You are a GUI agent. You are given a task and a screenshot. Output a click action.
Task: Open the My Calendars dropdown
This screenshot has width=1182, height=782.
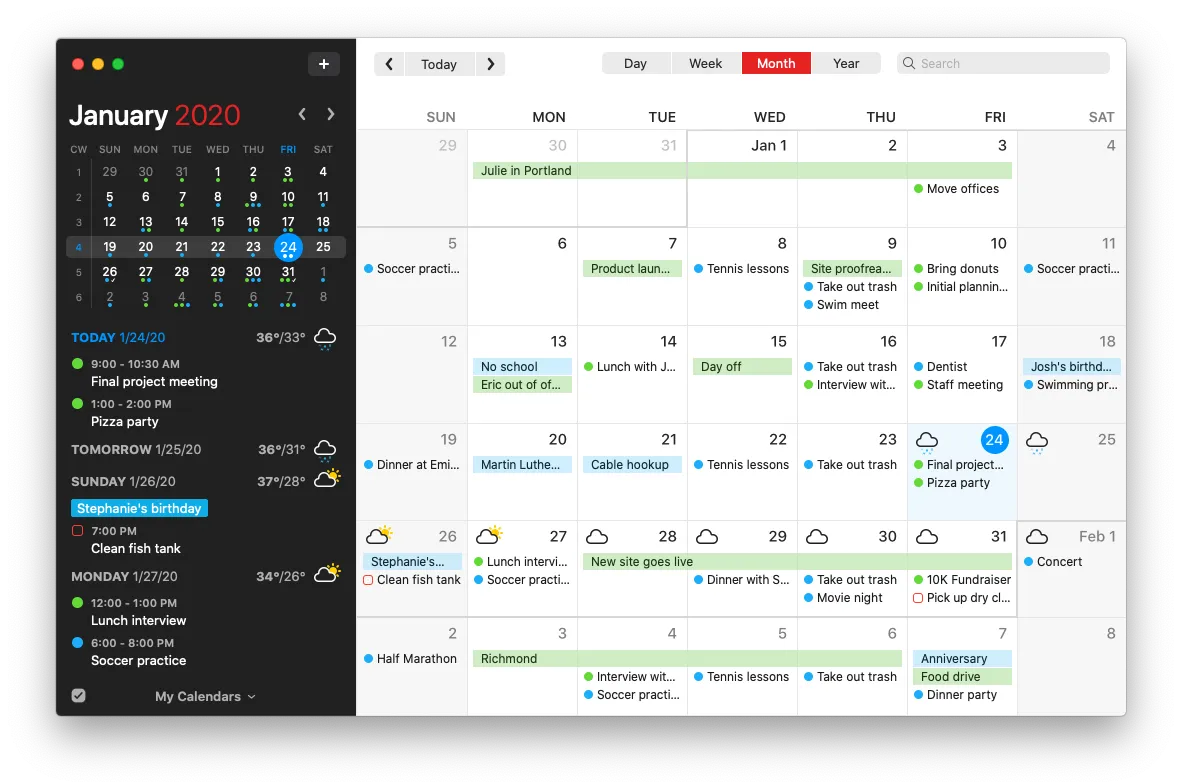(x=205, y=696)
